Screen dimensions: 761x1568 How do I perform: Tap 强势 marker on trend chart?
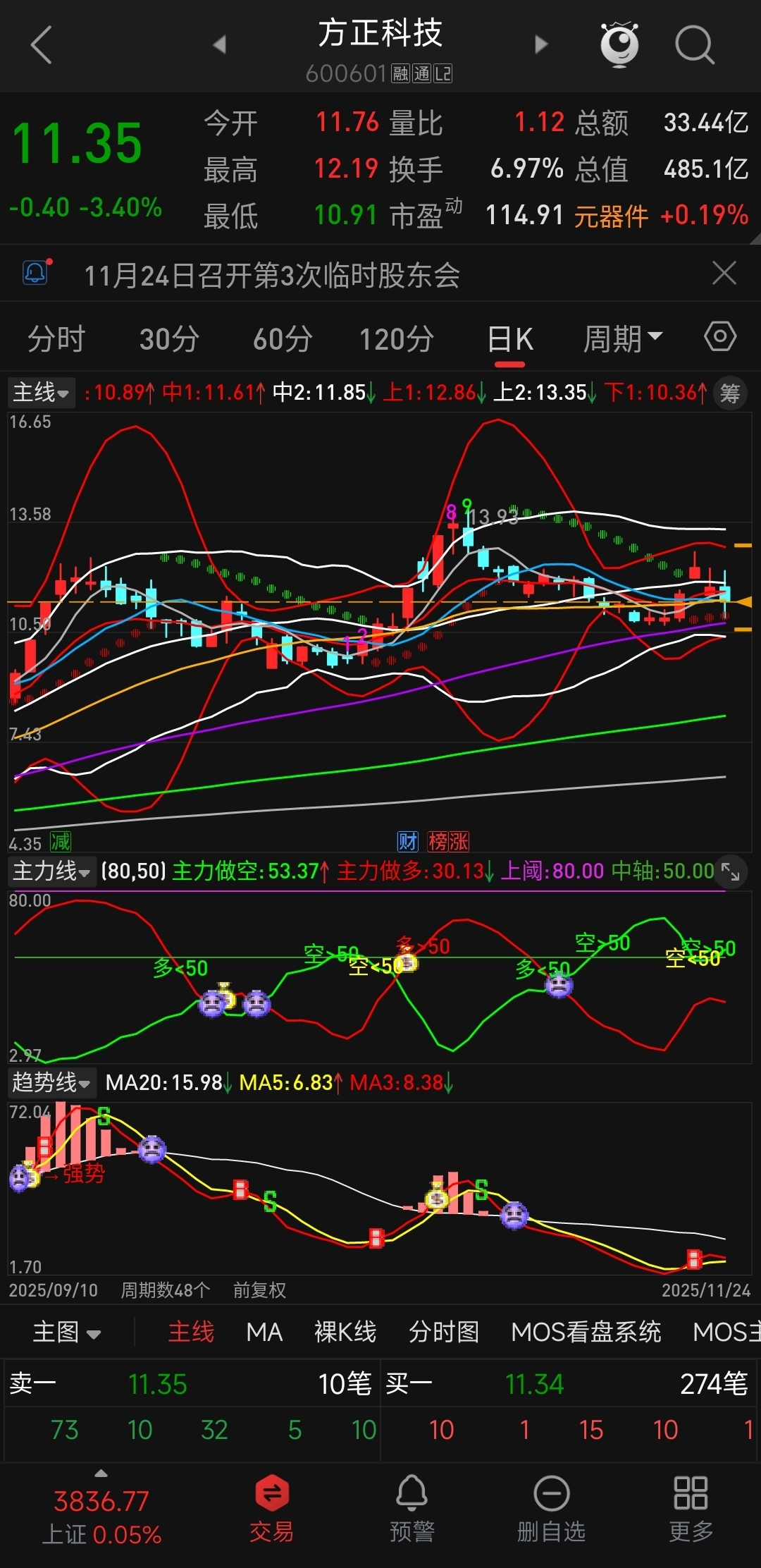tap(84, 1173)
